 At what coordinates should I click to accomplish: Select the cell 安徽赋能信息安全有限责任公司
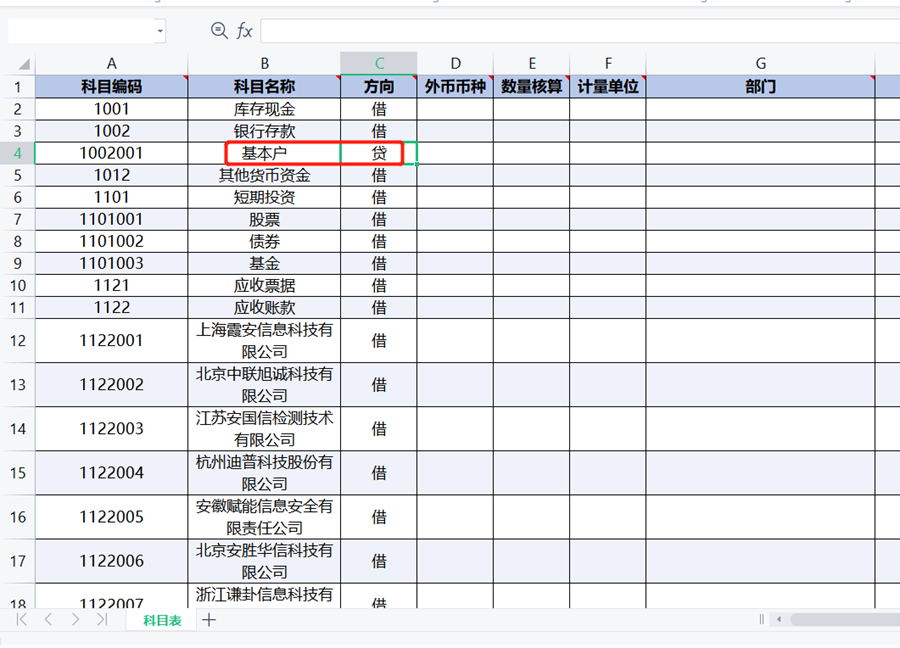[x=264, y=517]
